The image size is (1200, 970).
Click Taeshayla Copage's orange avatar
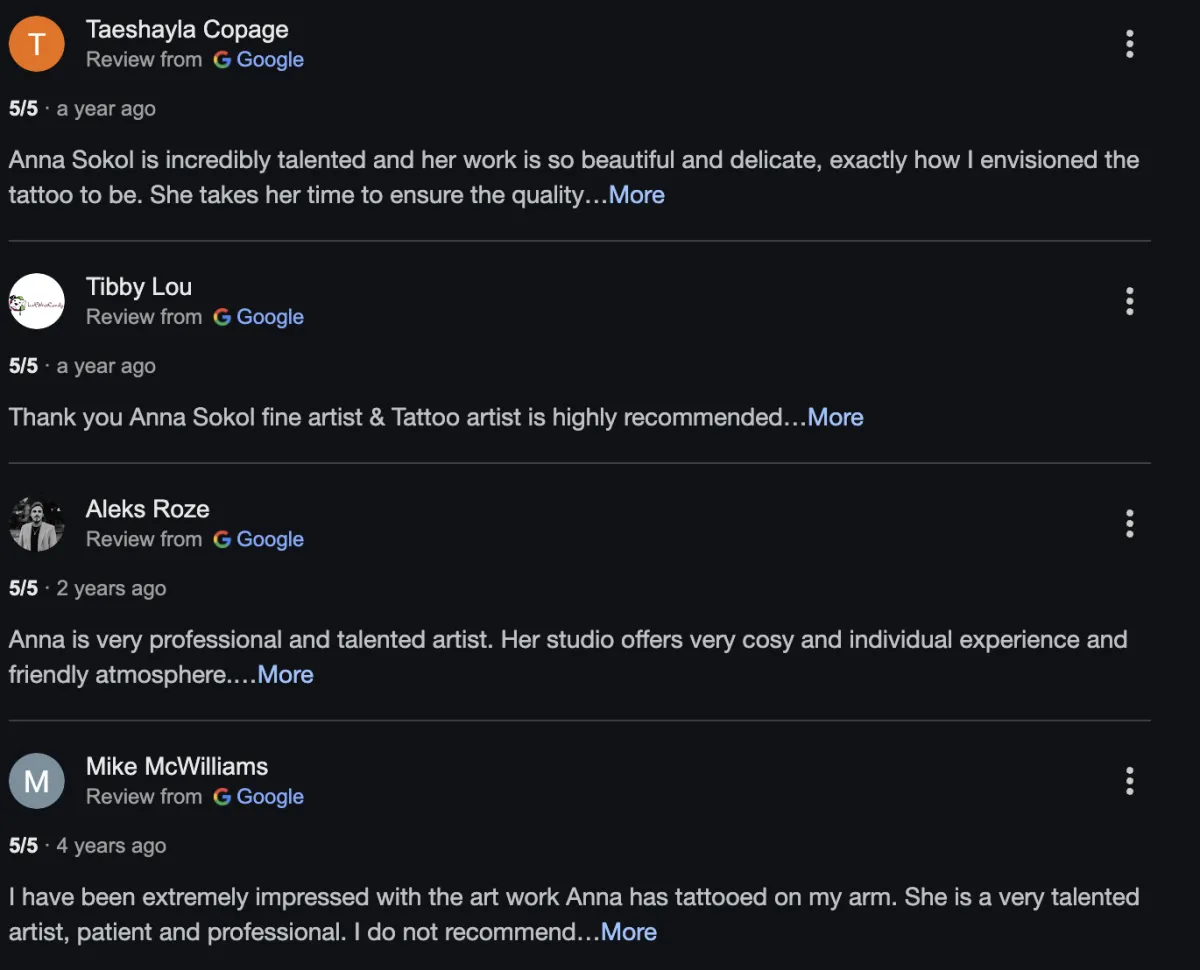click(37, 44)
